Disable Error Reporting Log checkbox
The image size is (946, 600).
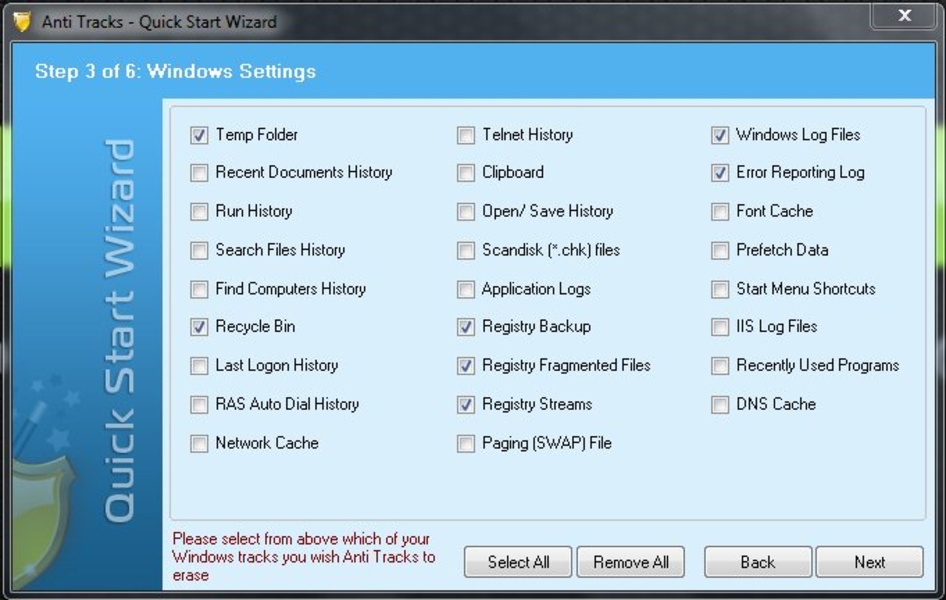click(x=720, y=173)
